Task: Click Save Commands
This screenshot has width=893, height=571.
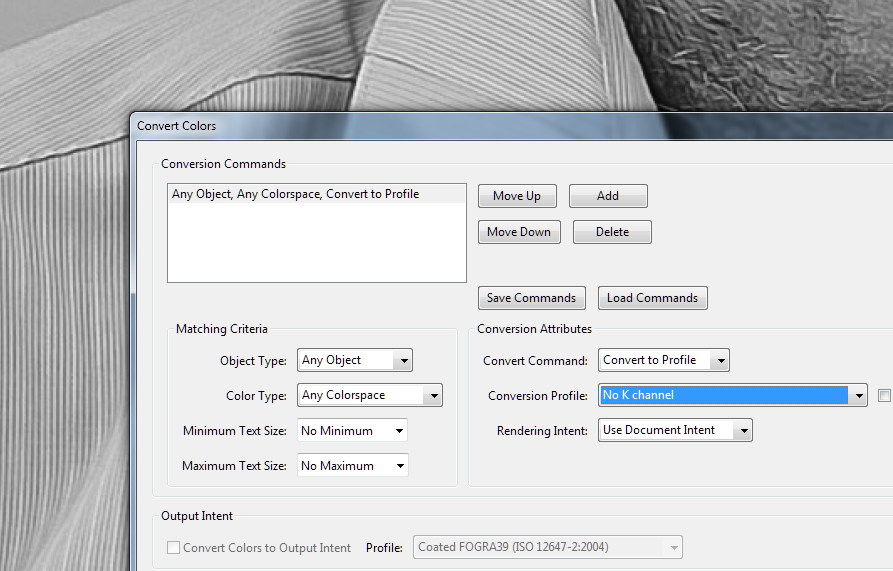Action: [531, 298]
